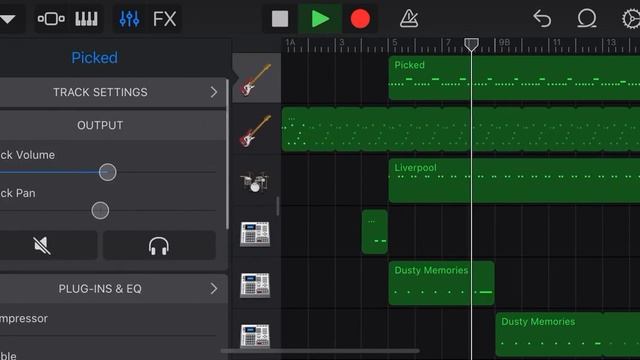The height and width of the screenshot is (360, 640).
Task: Start recording with the red Record button
Action: pos(360,19)
